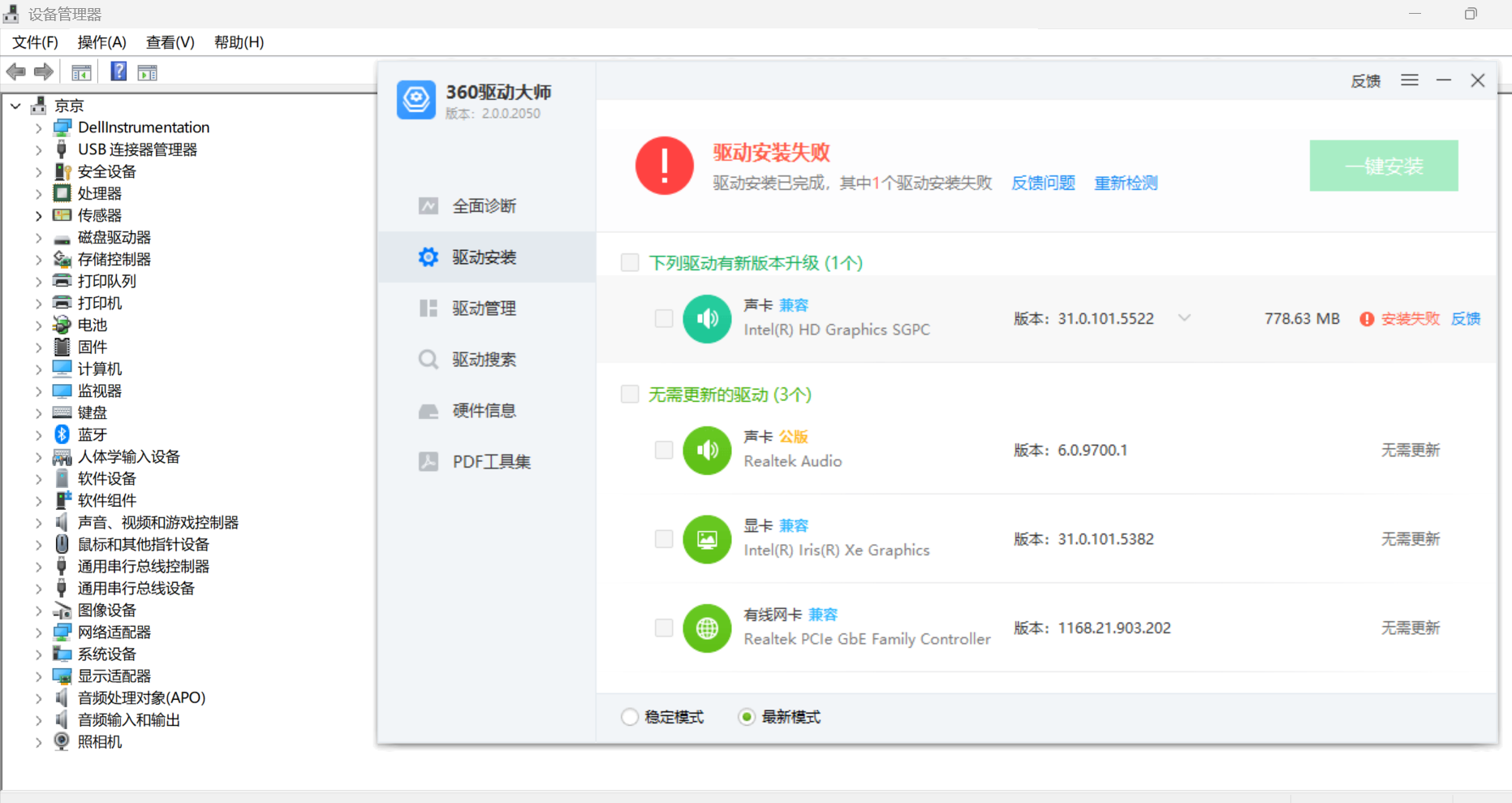Click 反馈 link beside 安装失败
Viewport: 1512px width, 803px height.
point(1466,319)
